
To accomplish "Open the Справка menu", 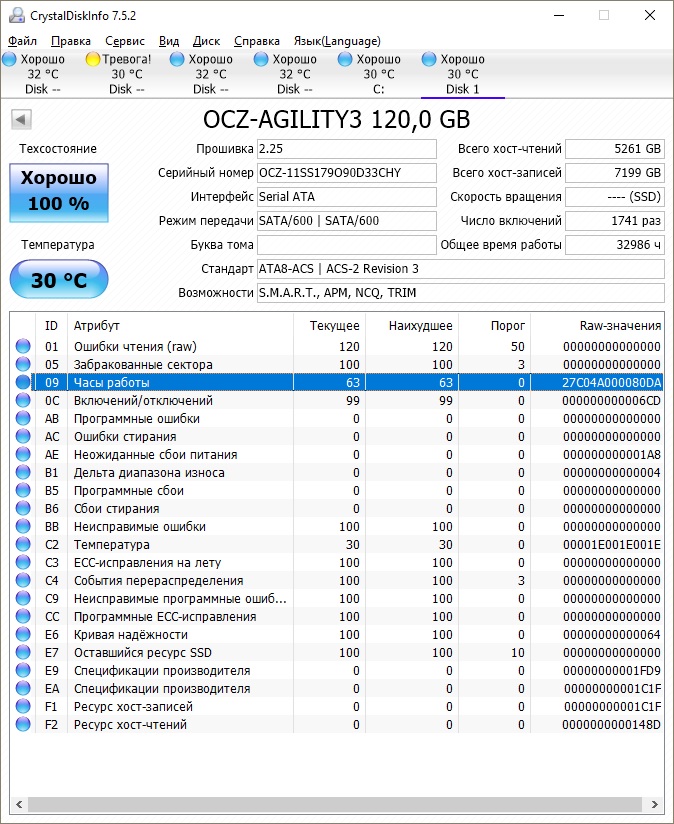I will 257,41.
